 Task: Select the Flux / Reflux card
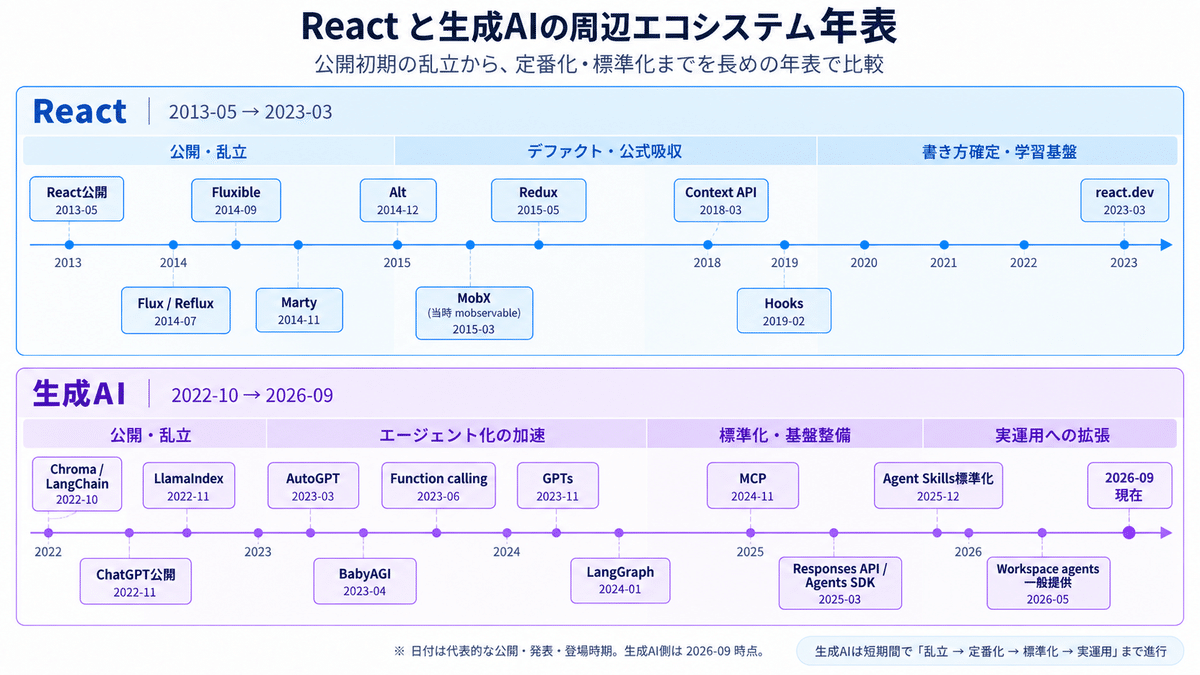click(175, 311)
